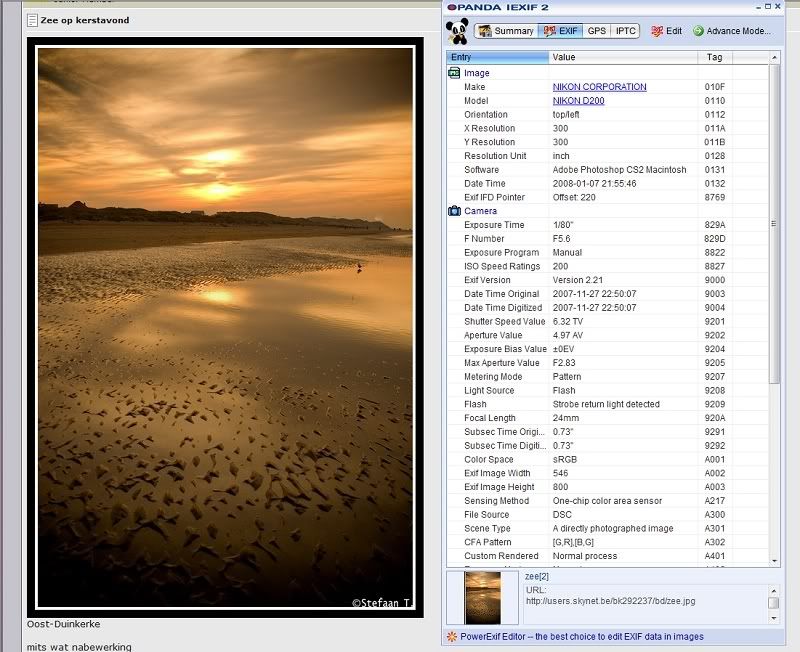Click the EXIF list vertical scrollbar thumb
The height and width of the screenshot is (652, 800).
774,223
